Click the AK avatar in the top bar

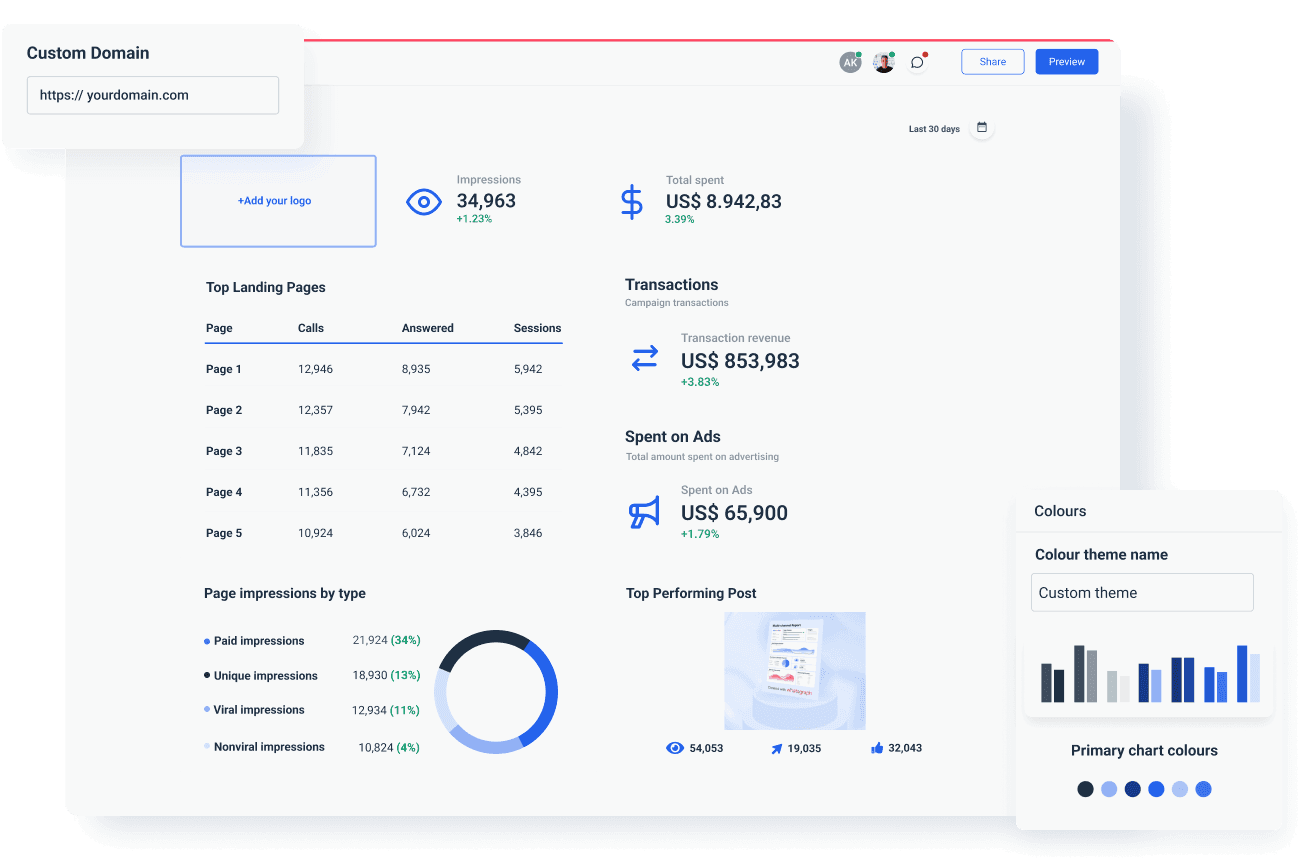coord(850,61)
